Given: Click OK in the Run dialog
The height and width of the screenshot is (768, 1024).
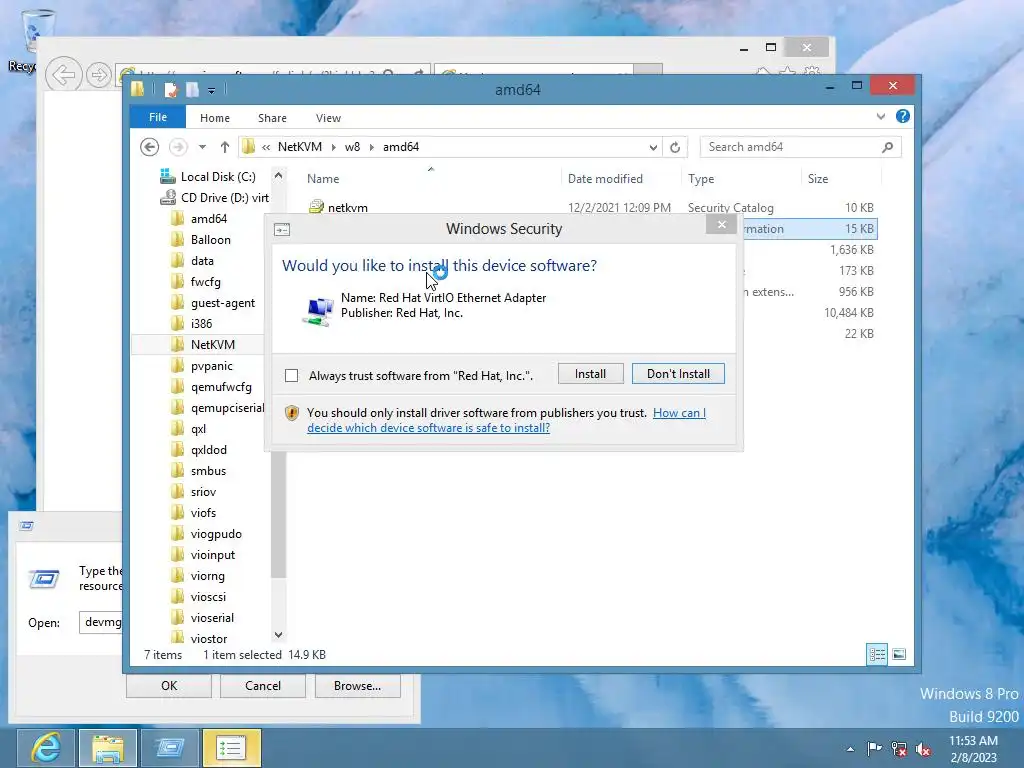Looking at the screenshot, I should click(x=168, y=686).
